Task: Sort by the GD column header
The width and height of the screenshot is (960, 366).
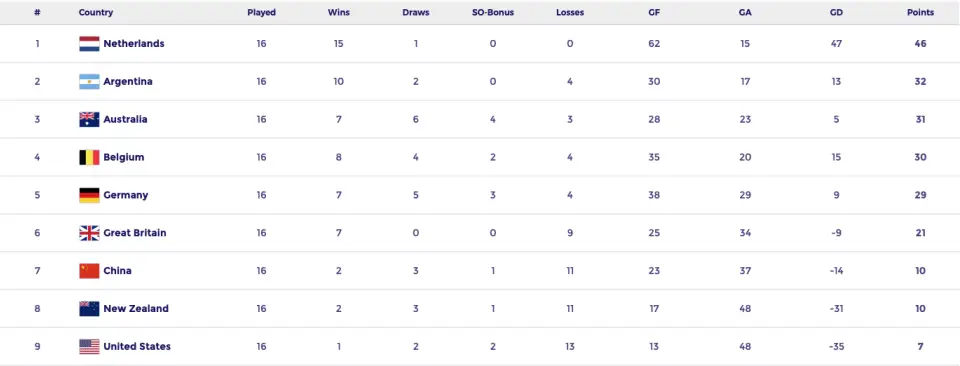Action: pyautogui.click(x=836, y=12)
